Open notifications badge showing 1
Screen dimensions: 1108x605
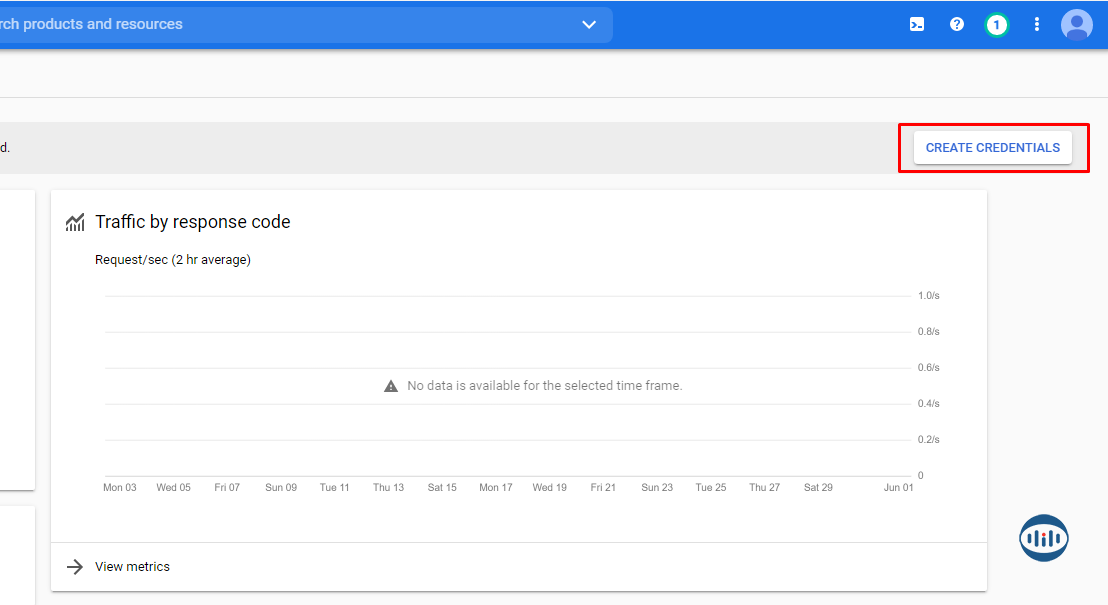996,24
